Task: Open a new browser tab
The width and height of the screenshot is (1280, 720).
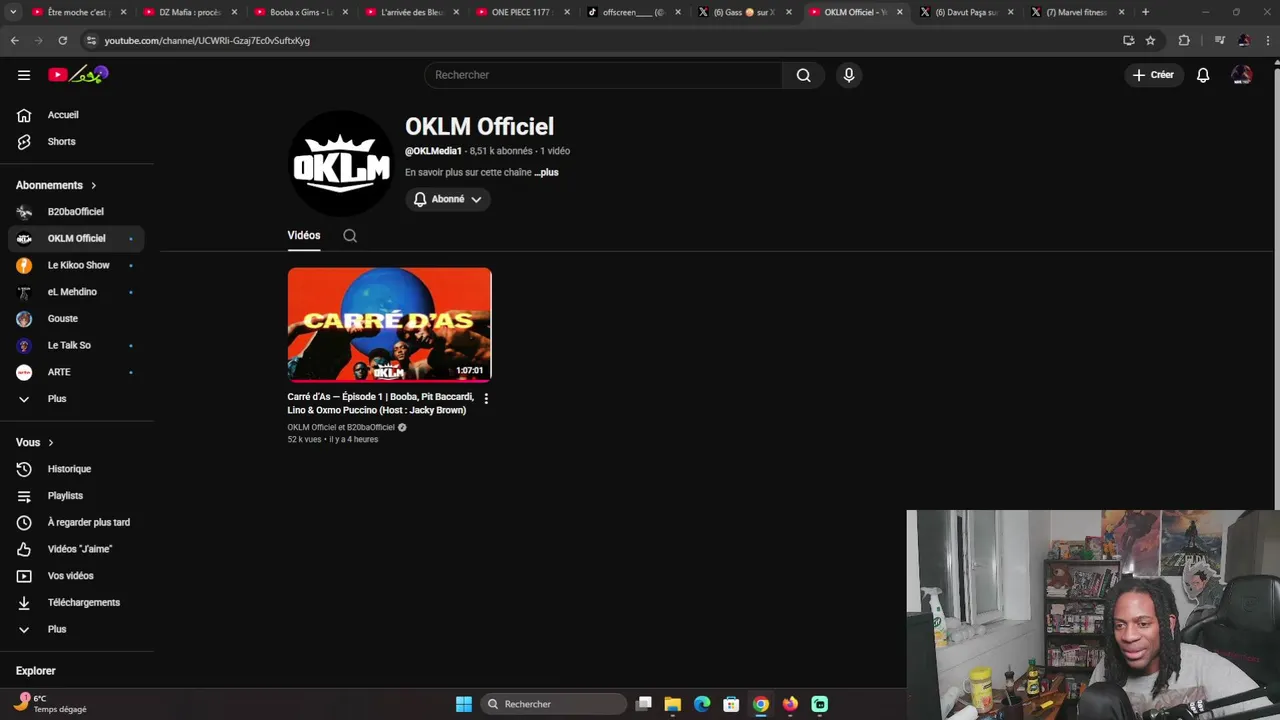Action: [x=1145, y=12]
